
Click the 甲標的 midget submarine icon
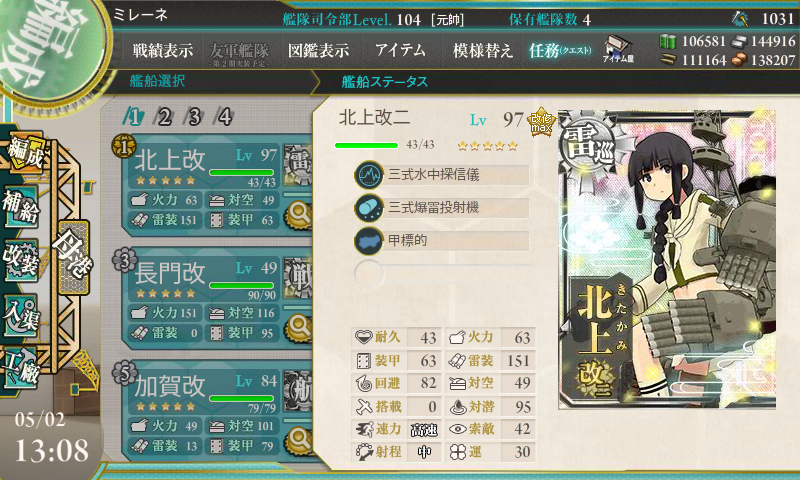pyautogui.click(x=369, y=240)
